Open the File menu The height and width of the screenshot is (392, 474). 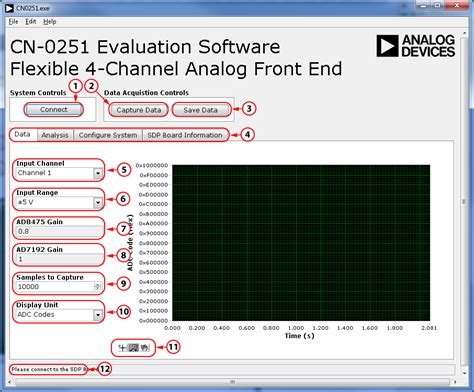coord(13,22)
